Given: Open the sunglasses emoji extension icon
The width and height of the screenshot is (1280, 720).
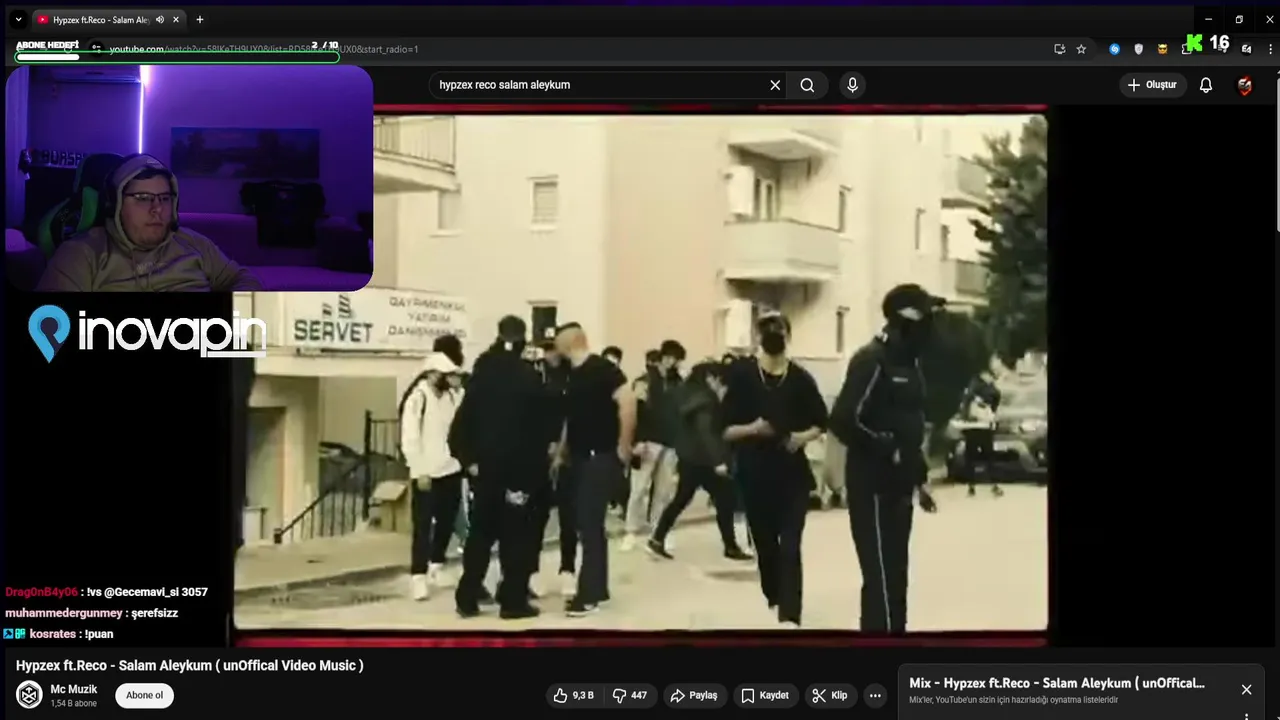Looking at the screenshot, I should (1162, 48).
